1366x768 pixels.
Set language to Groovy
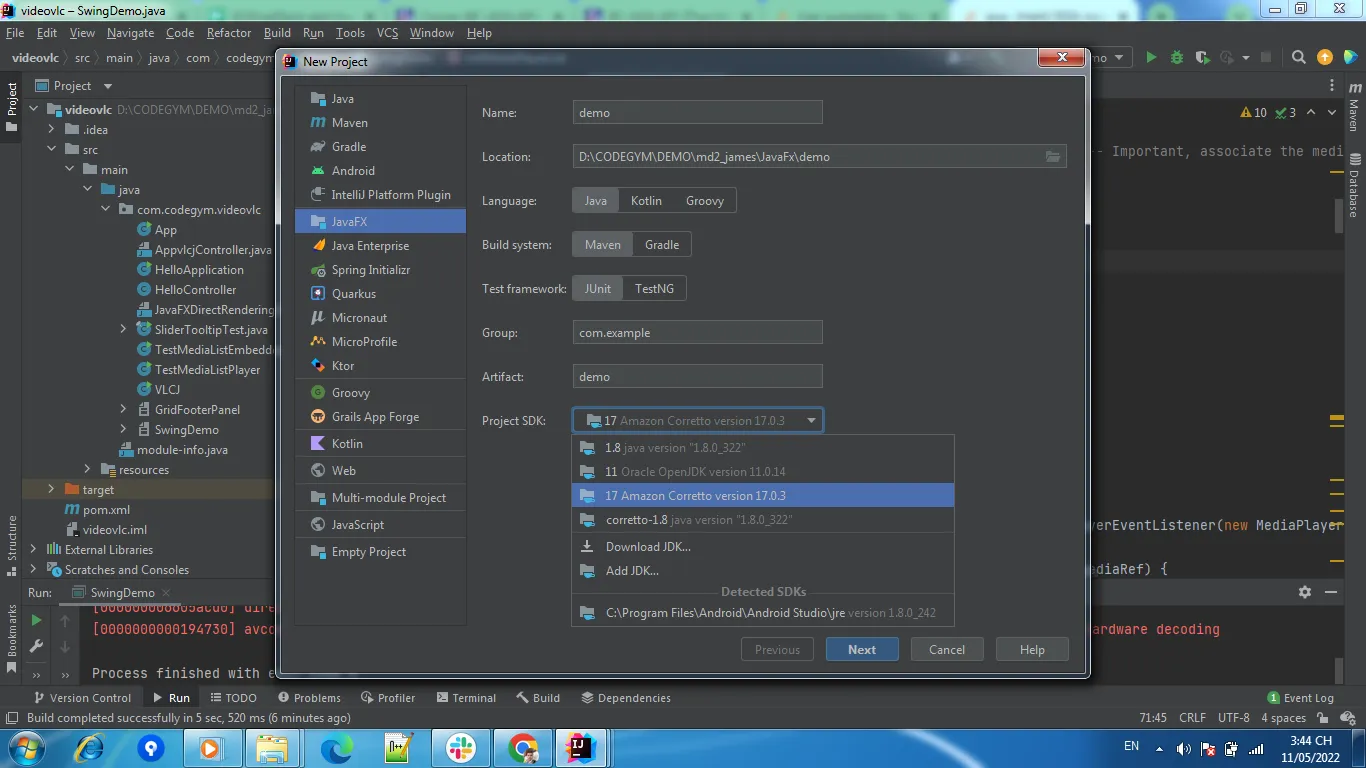tap(705, 201)
